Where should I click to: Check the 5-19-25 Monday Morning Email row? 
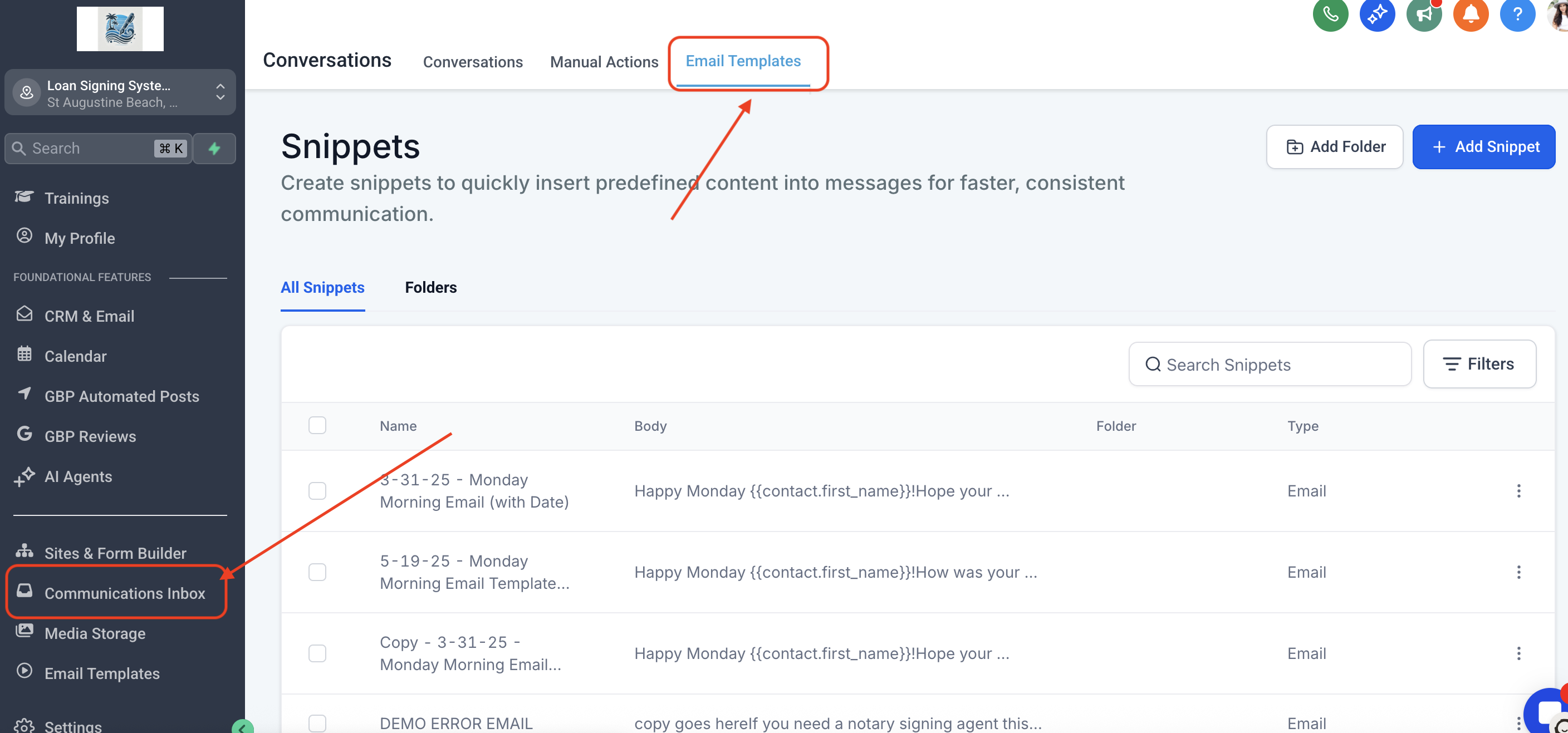tap(317, 572)
